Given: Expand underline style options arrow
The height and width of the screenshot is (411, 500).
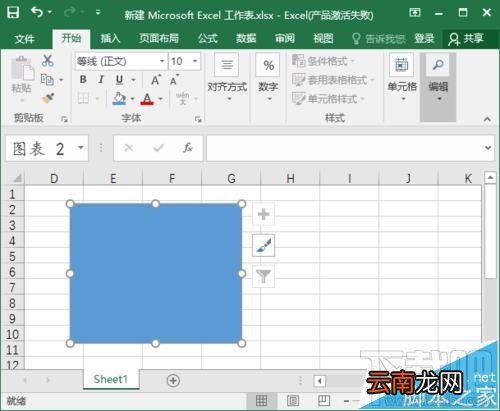Looking at the screenshot, I should point(133,80).
